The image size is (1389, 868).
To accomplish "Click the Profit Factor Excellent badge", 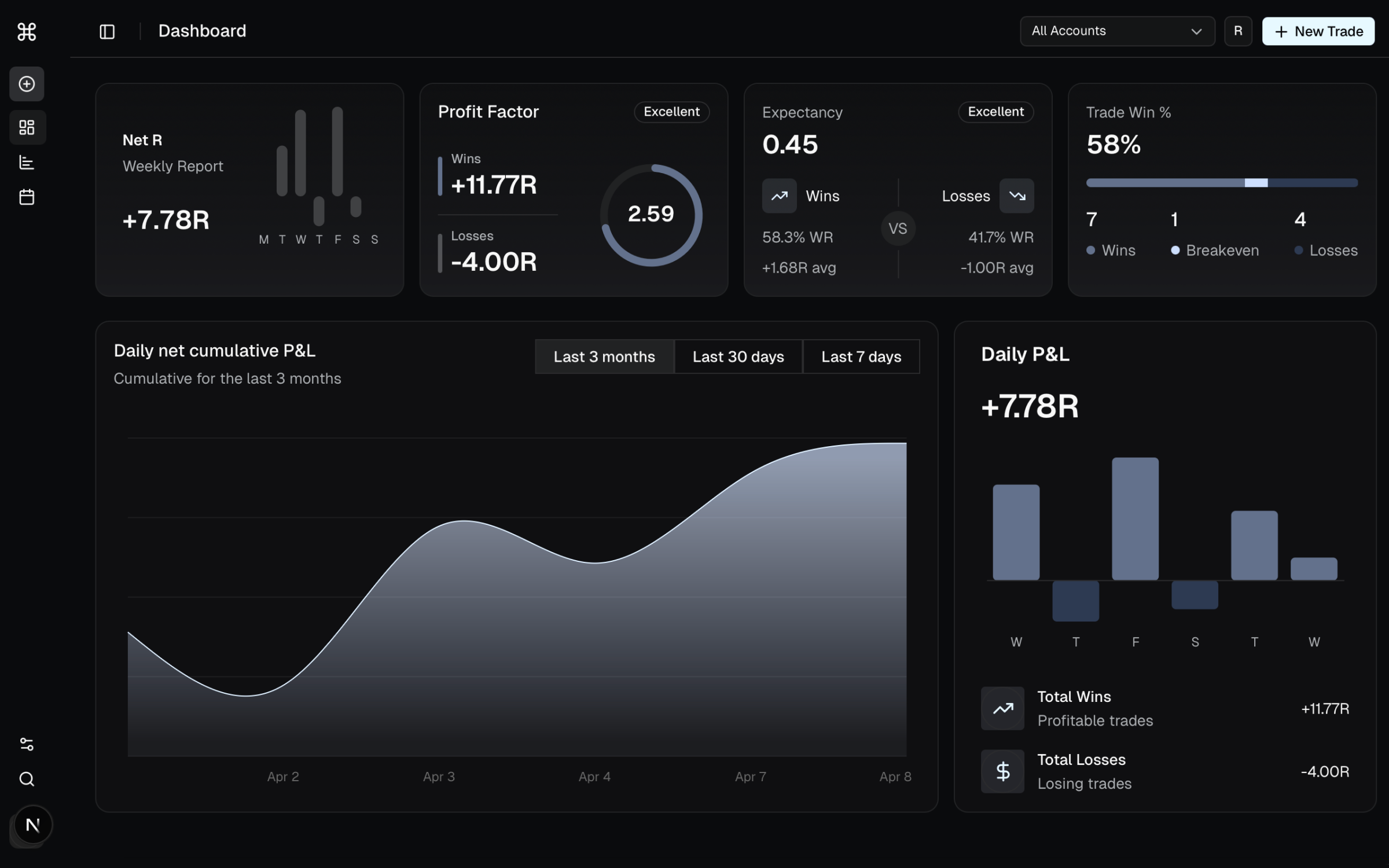I will click(671, 112).
